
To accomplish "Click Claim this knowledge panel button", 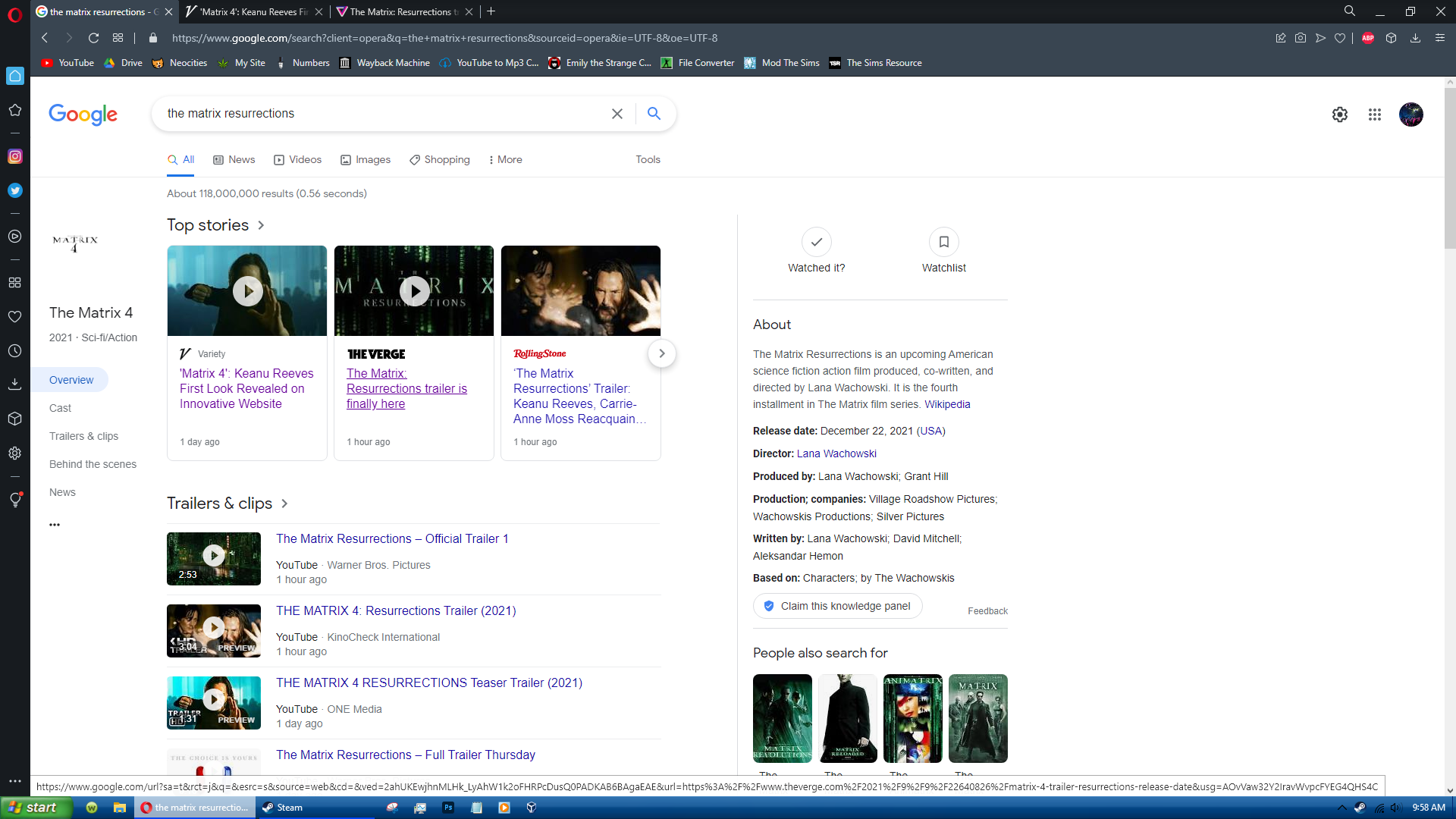I will pos(837,606).
